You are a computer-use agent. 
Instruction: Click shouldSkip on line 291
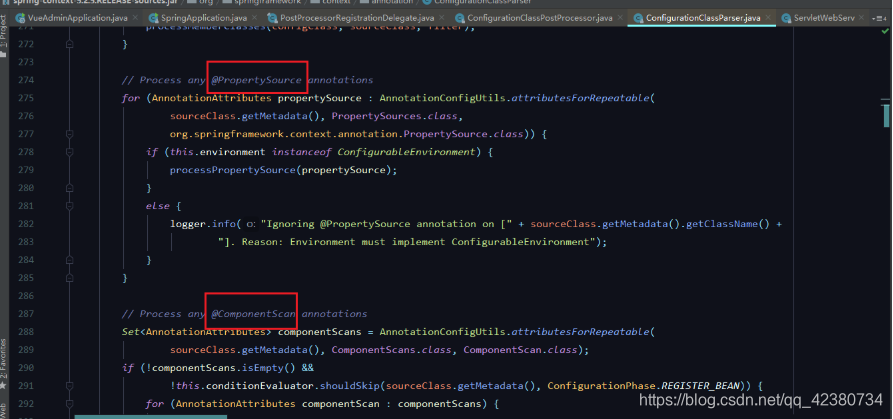tap(349, 385)
